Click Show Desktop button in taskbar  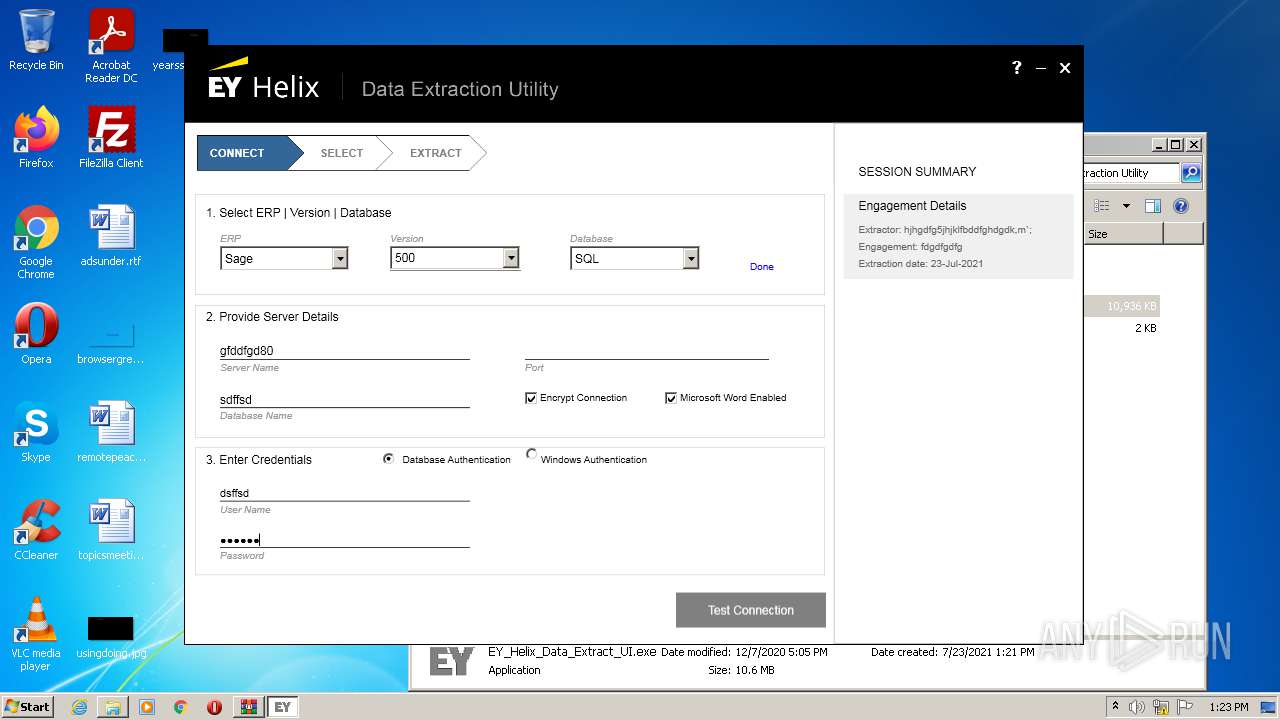point(1269,707)
